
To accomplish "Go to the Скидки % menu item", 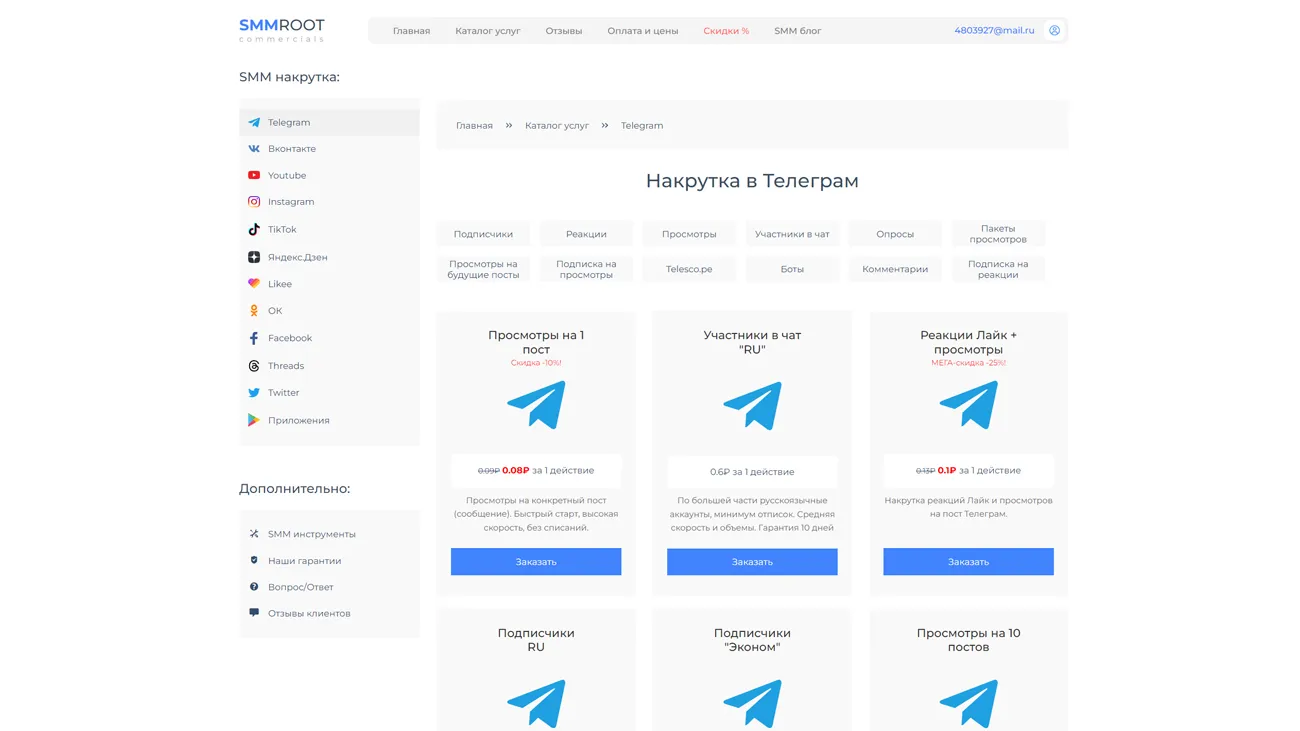I will pyautogui.click(x=725, y=31).
